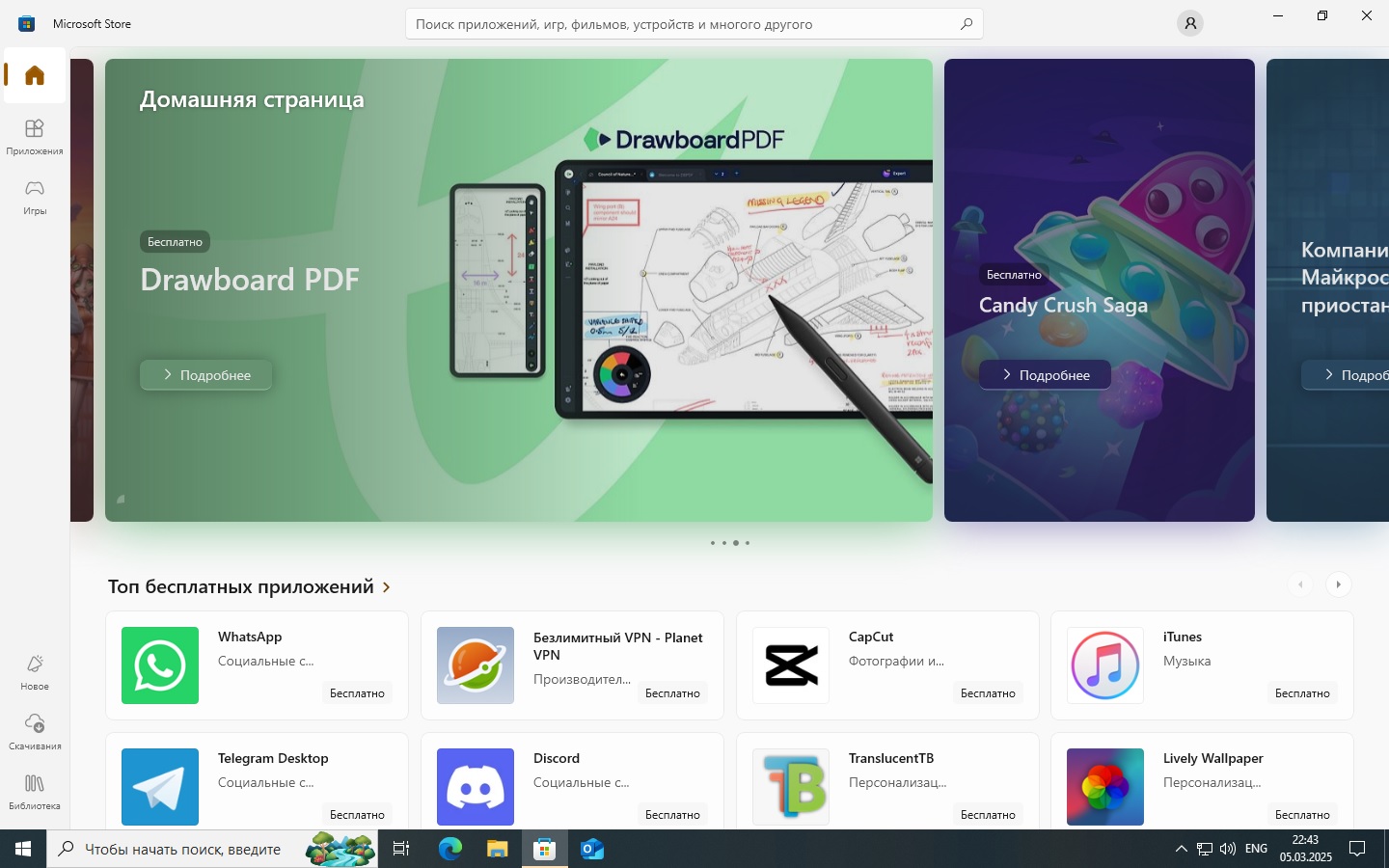Open the Новое section

35,671
